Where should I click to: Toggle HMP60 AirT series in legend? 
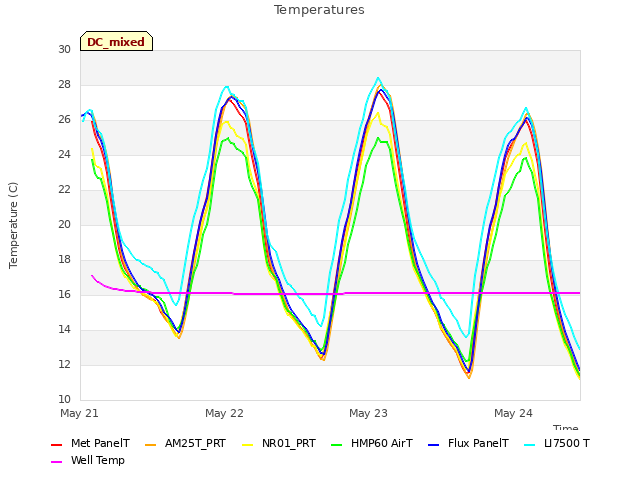pyautogui.click(x=382, y=443)
